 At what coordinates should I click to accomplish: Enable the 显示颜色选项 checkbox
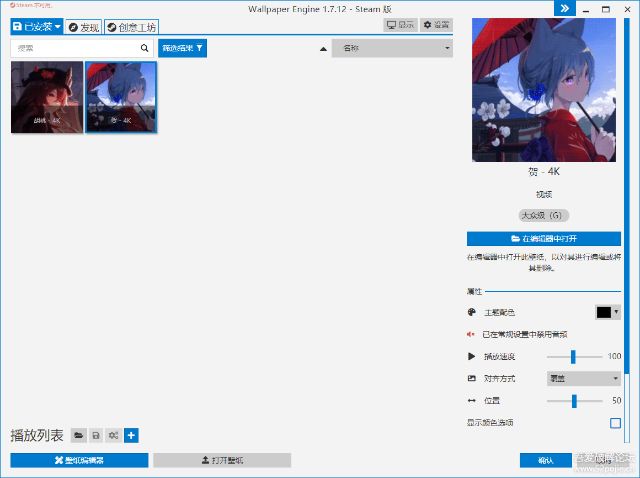[615, 423]
